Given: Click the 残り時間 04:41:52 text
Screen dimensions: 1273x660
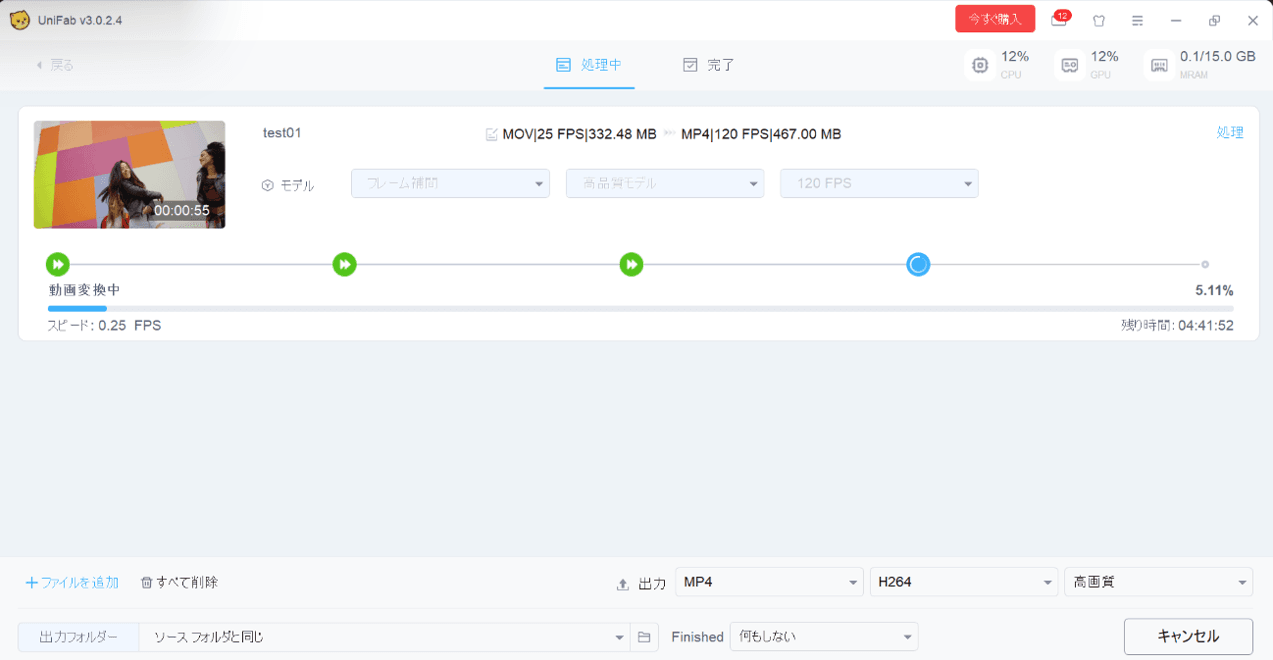Looking at the screenshot, I should point(1177,325).
